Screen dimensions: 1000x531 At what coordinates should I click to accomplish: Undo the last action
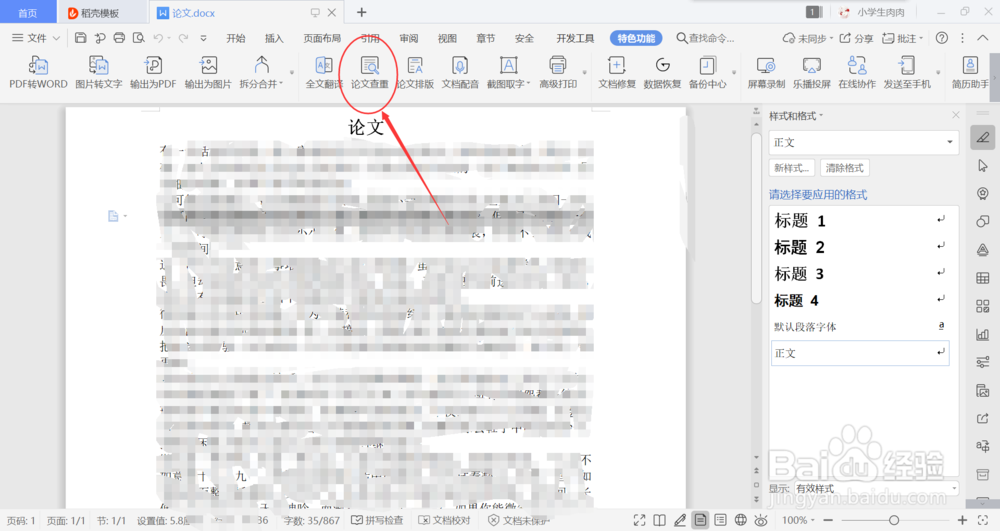(x=158, y=38)
